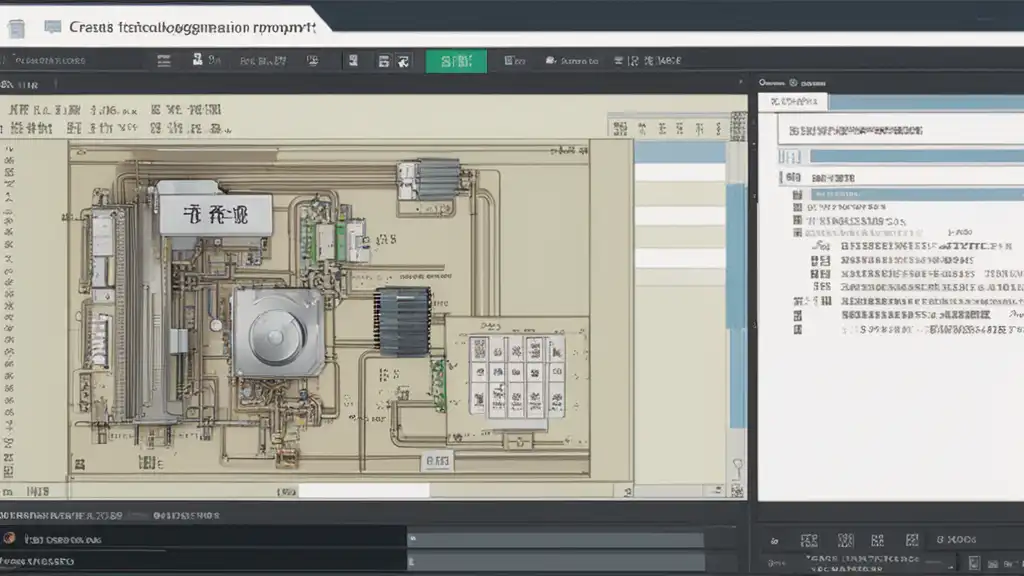Click the trash icon in the title bar
The height and width of the screenshot is (576, 1024).
[16, 29]
